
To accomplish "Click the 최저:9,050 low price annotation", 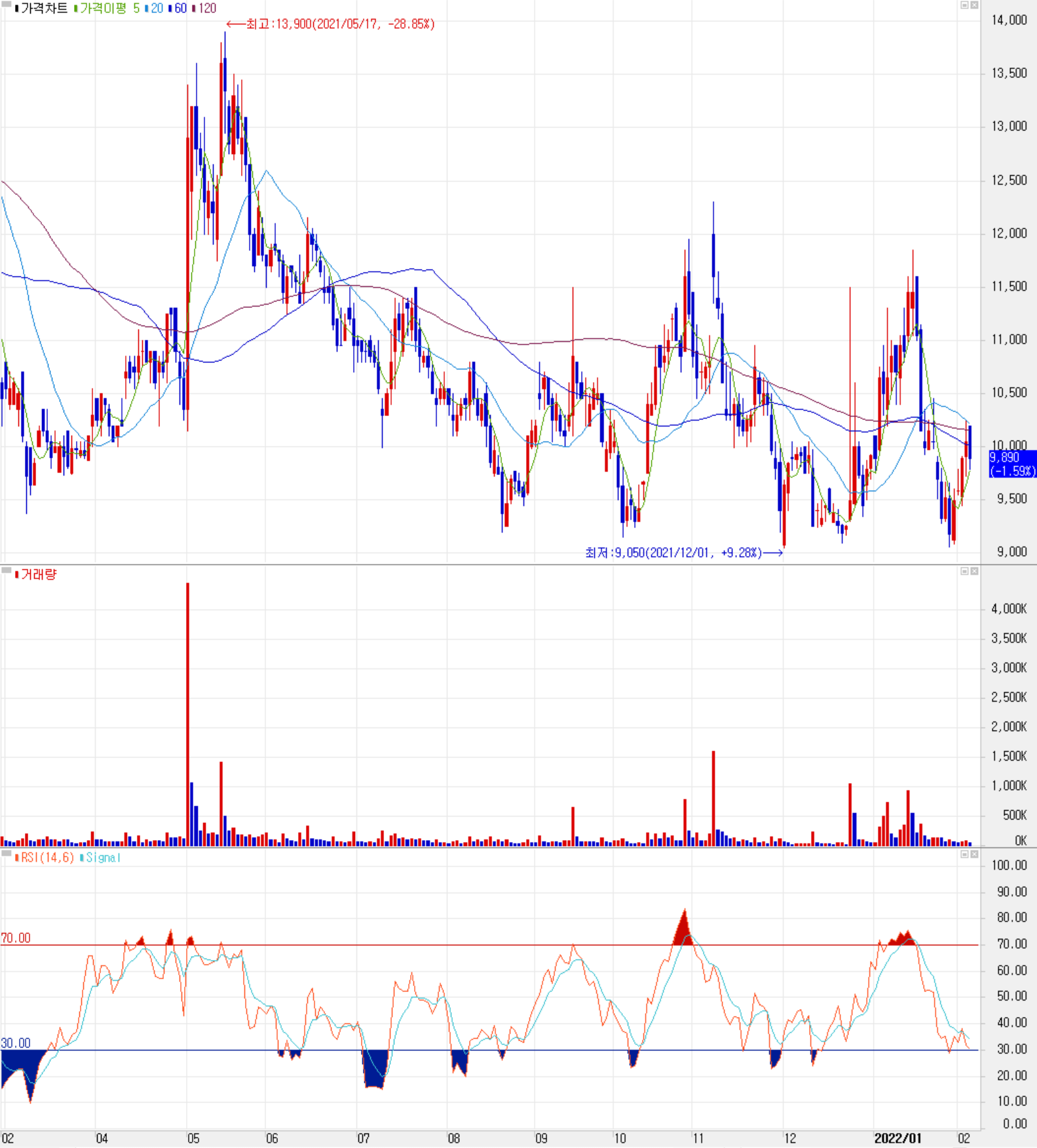I will [x=684, y=553].
